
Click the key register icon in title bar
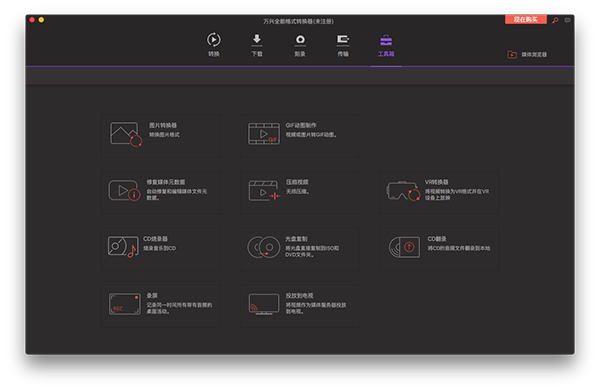click(x=555, y=20)
